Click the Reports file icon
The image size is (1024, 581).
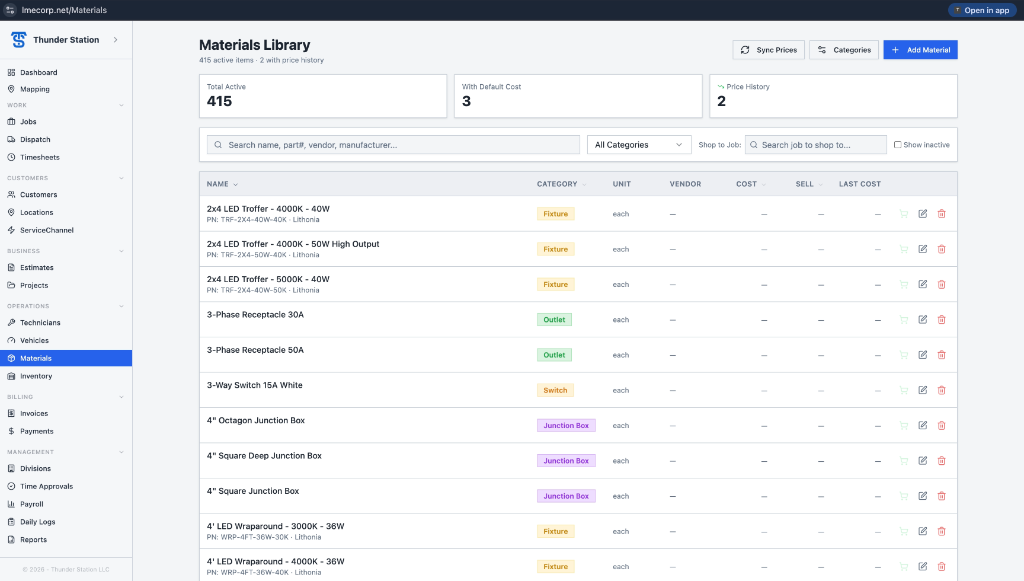point(11,540)
